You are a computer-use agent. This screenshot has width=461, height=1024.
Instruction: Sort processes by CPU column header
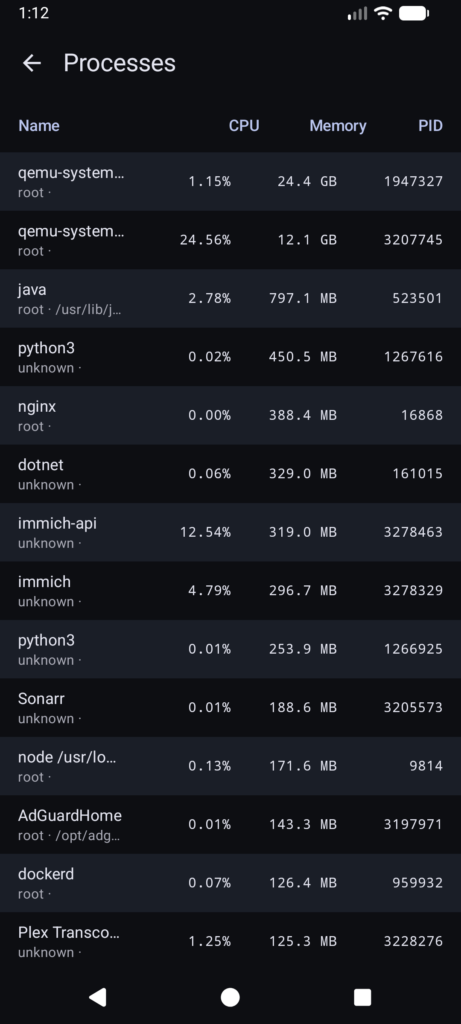click(244, 125)
